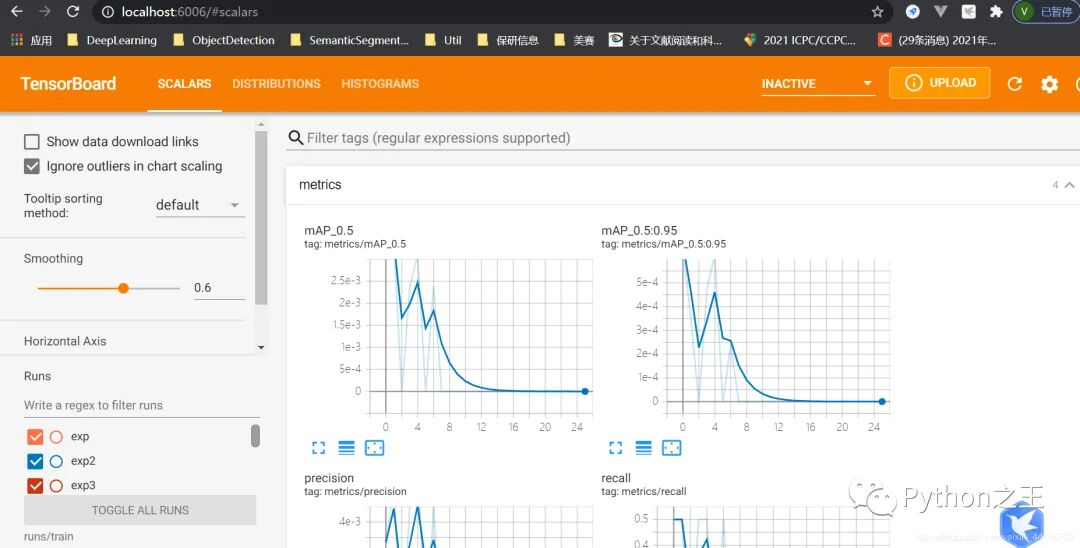This screenshot has width=1080, height=548.
Task: Open the browser extensions puzzle icon
Action: point(996,12)
